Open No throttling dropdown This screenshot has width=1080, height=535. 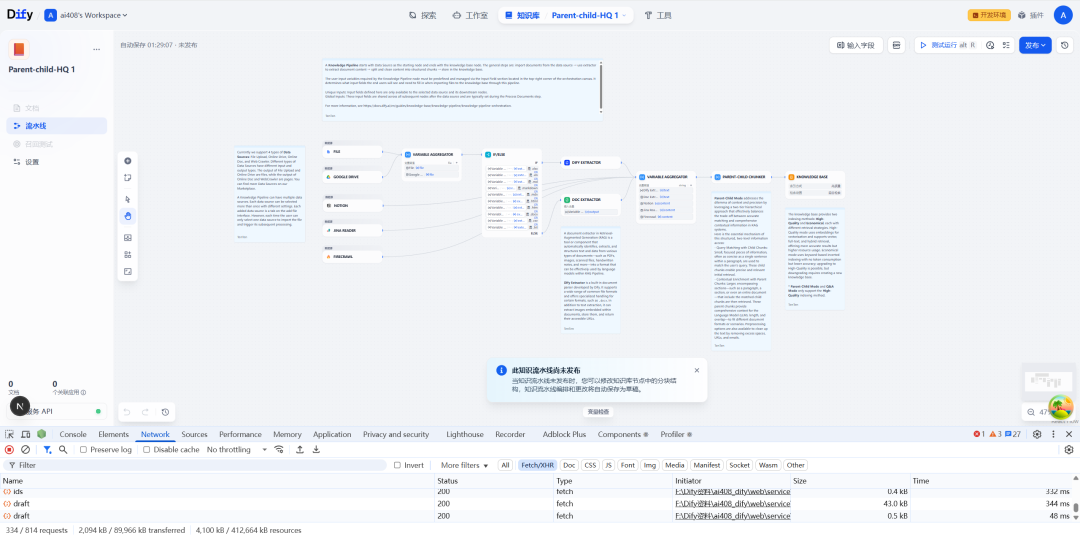(237, 450)
